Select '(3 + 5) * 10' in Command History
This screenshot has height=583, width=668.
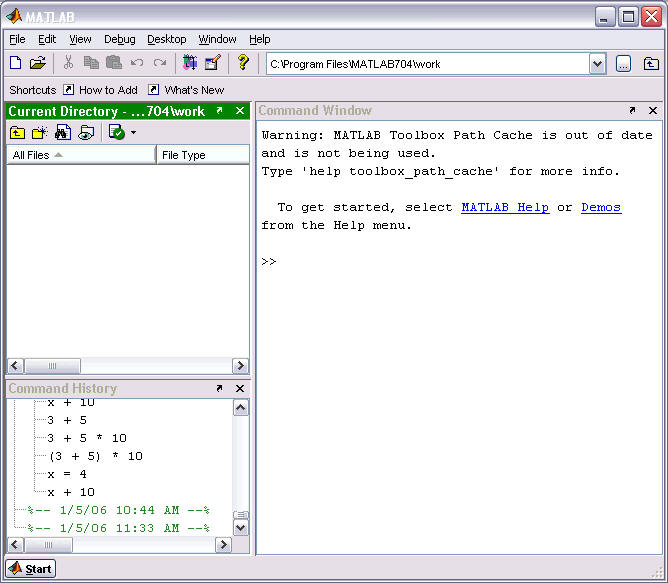click(95, 456)
